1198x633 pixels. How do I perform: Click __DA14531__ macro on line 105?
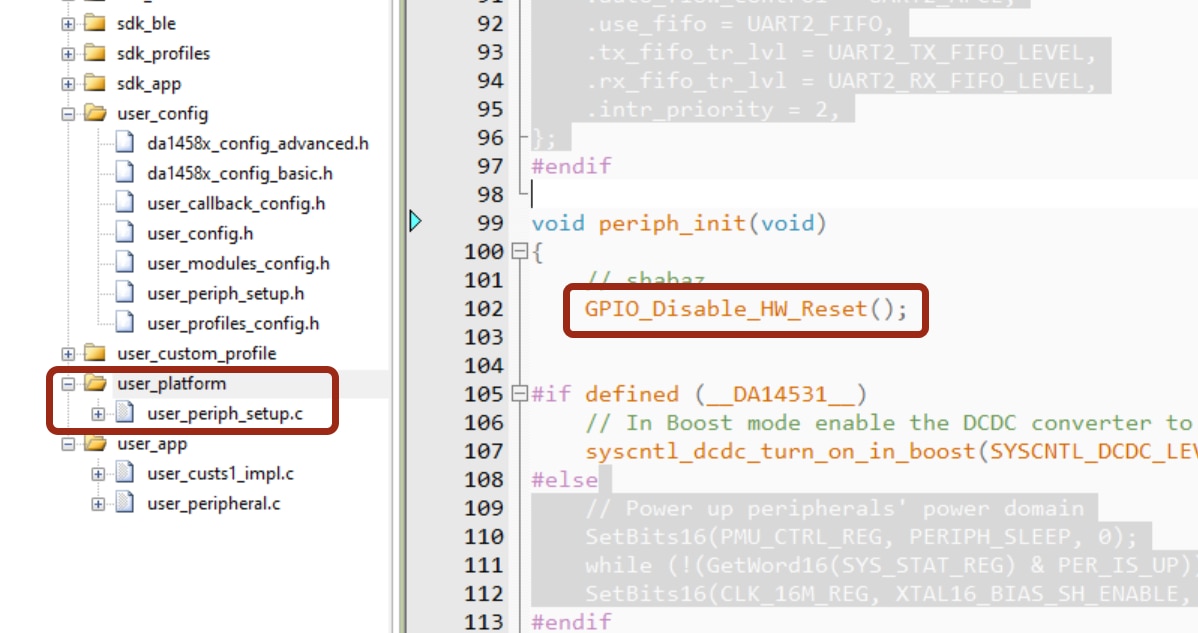coord(780,395)
